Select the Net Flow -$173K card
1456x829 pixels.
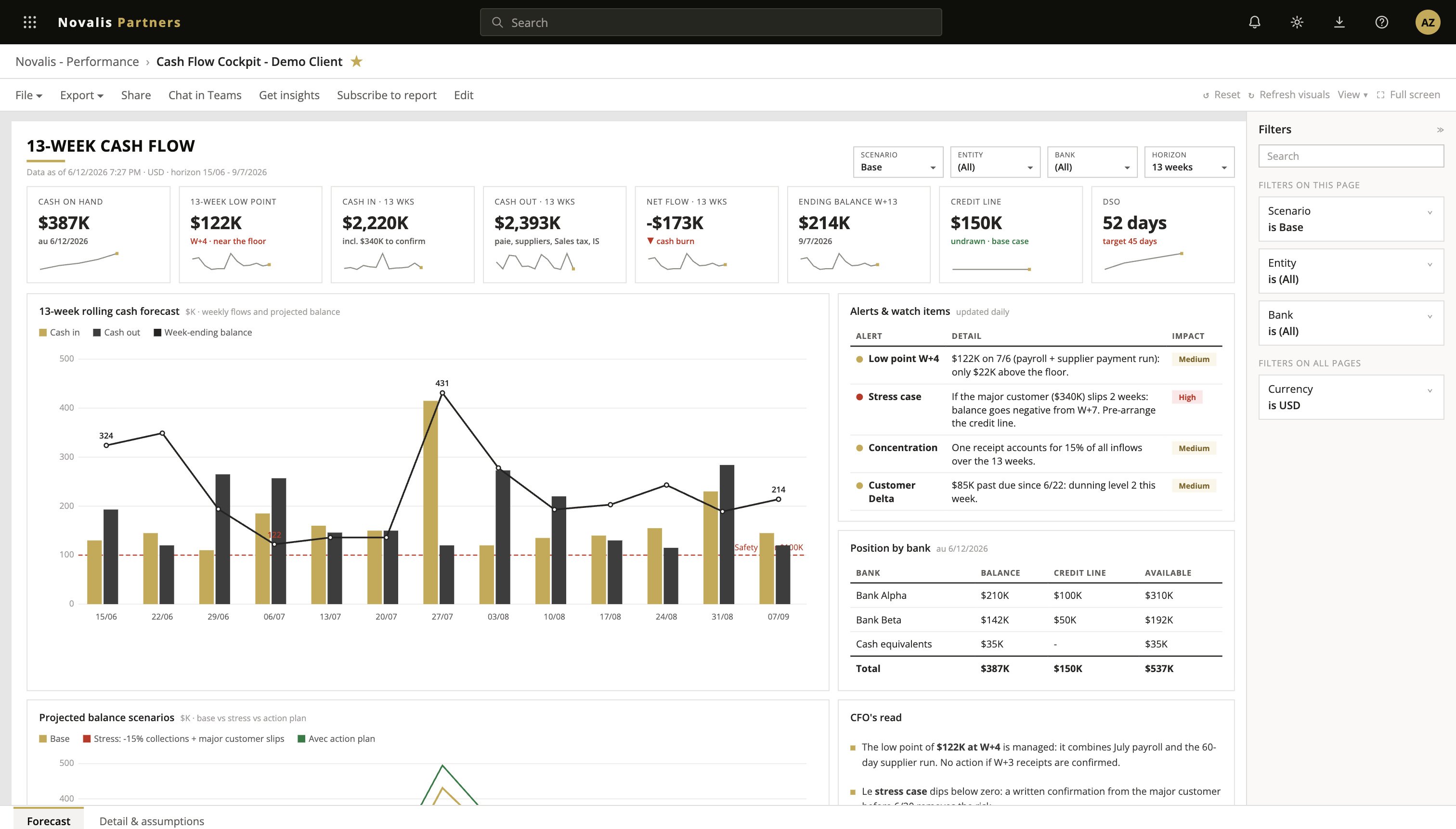(x=707, y=234)
